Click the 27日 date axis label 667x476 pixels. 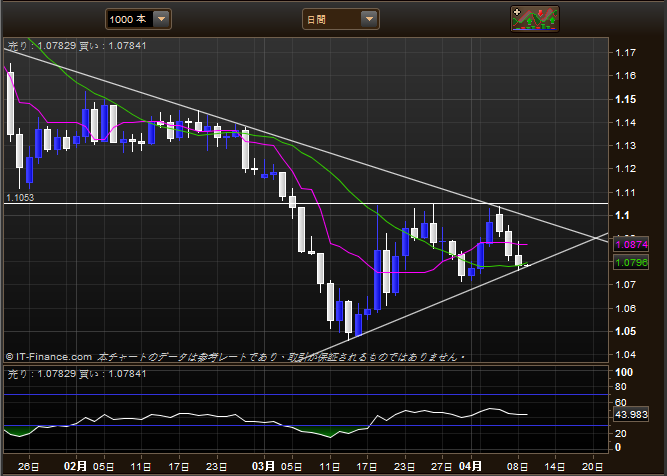coord(442,466)
